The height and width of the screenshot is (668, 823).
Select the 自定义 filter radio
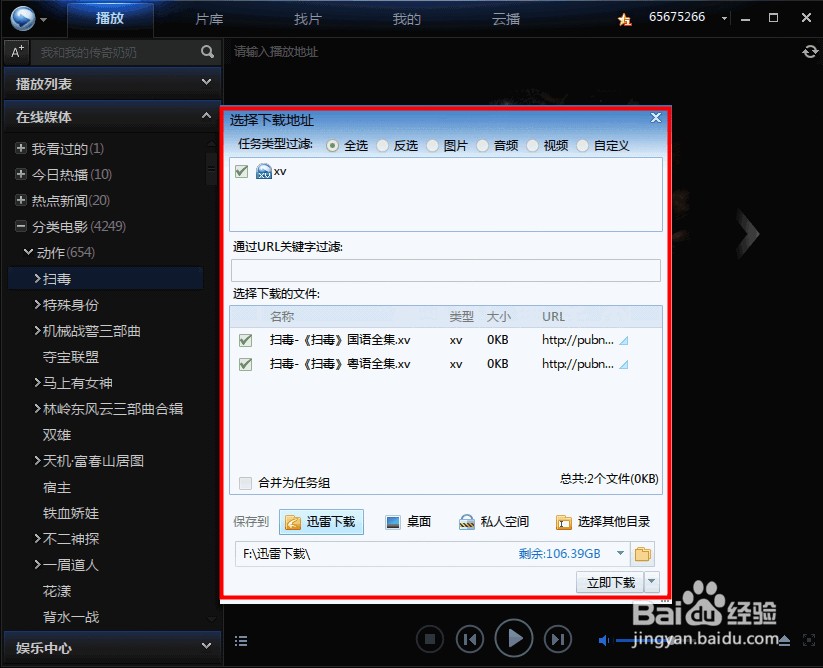[582, 146]
